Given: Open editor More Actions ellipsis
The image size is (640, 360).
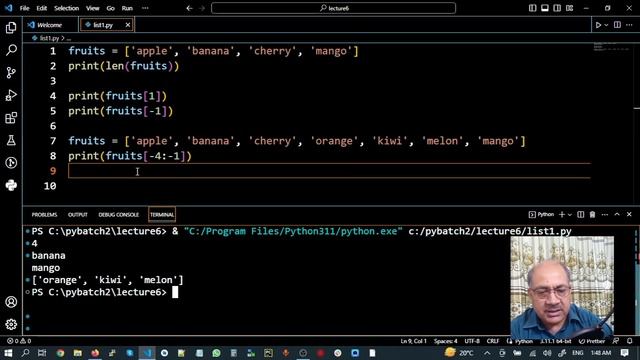Looking at the screenshot, I should 629,25.
